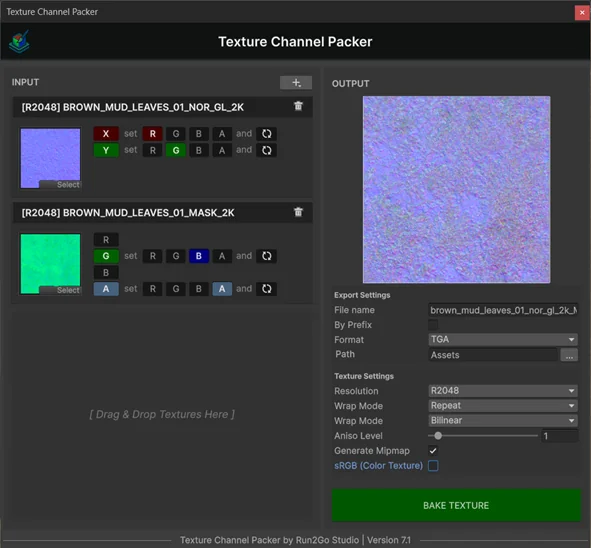Click the Texture Channel Packer logo icon
591x548 pixels.
[19, 41]
